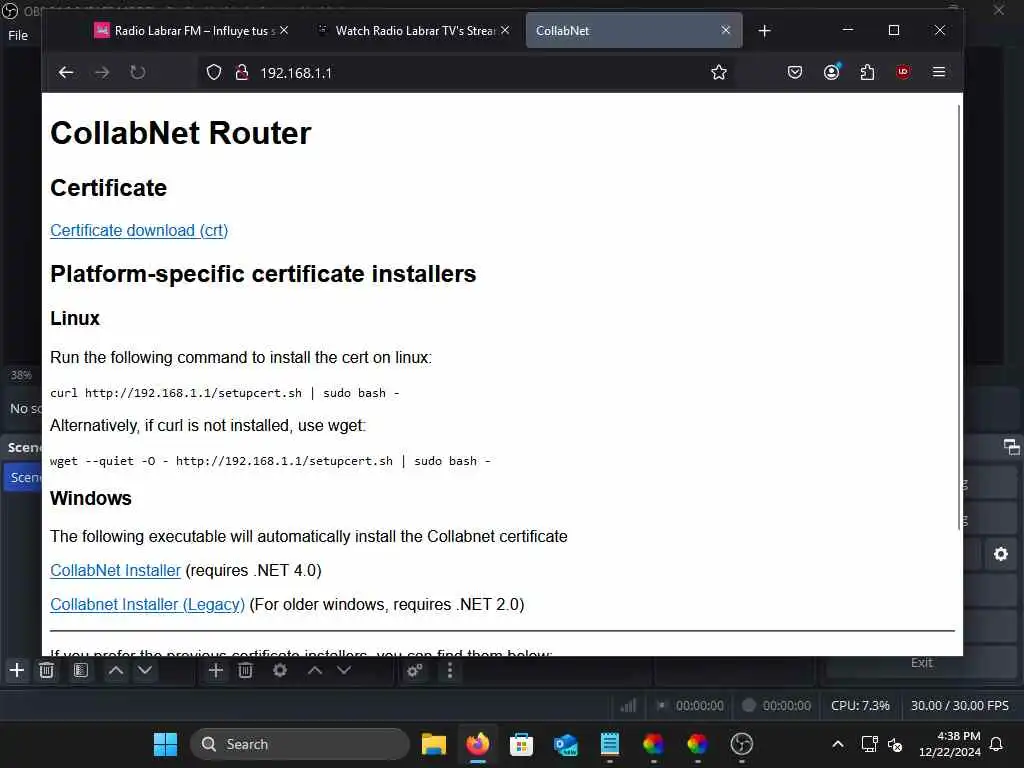This screenshot has height=768, width=1024.
Task: Click the taskbar Search box
Action: (300, 744)
